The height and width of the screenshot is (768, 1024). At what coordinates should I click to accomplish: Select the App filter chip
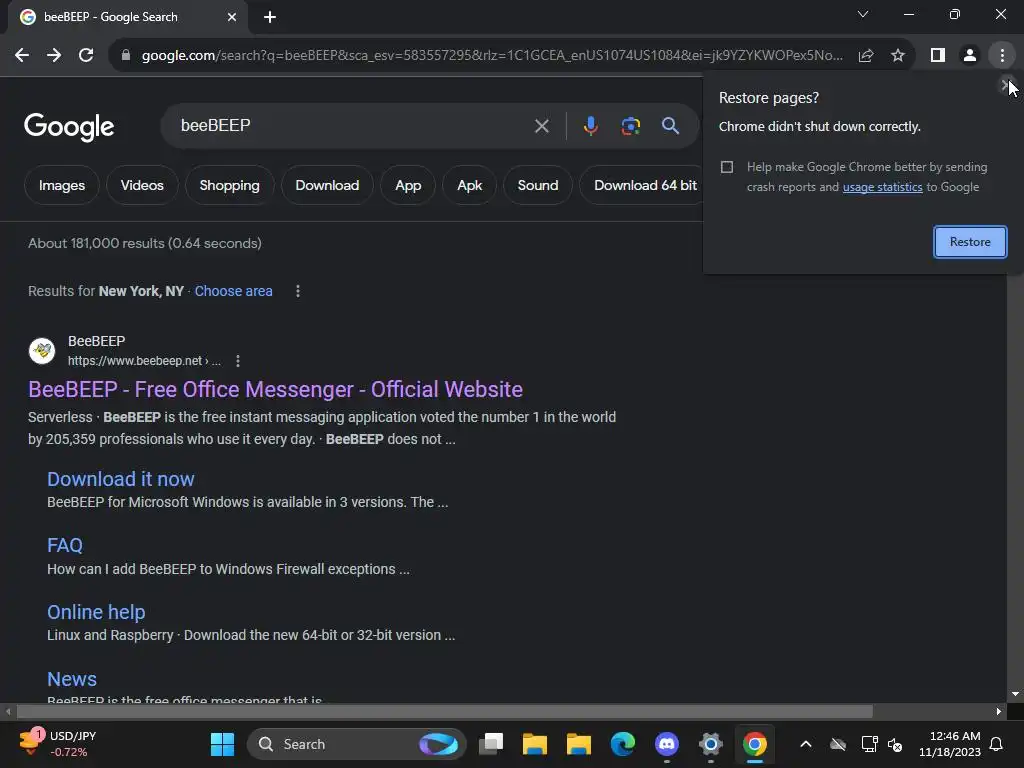[408, 185]
